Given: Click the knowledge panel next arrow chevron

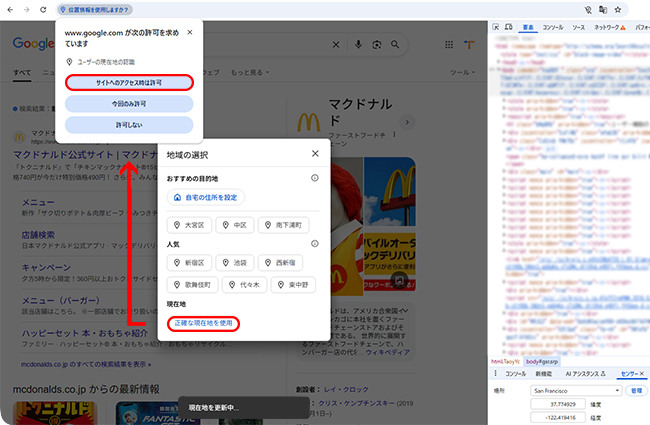Looking at the screenshot, I should [x=407, y=122].
